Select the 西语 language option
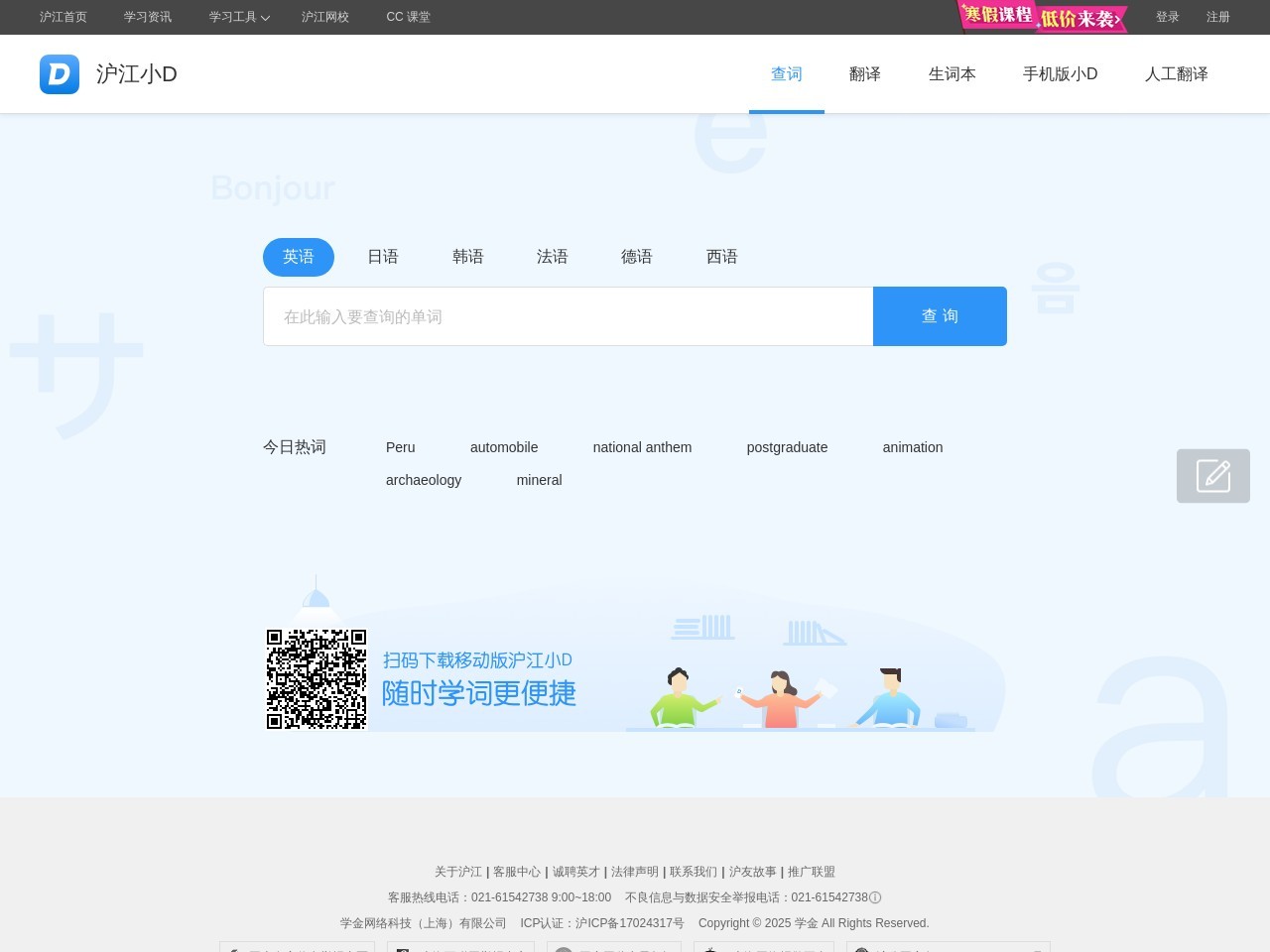 [722, 257]
